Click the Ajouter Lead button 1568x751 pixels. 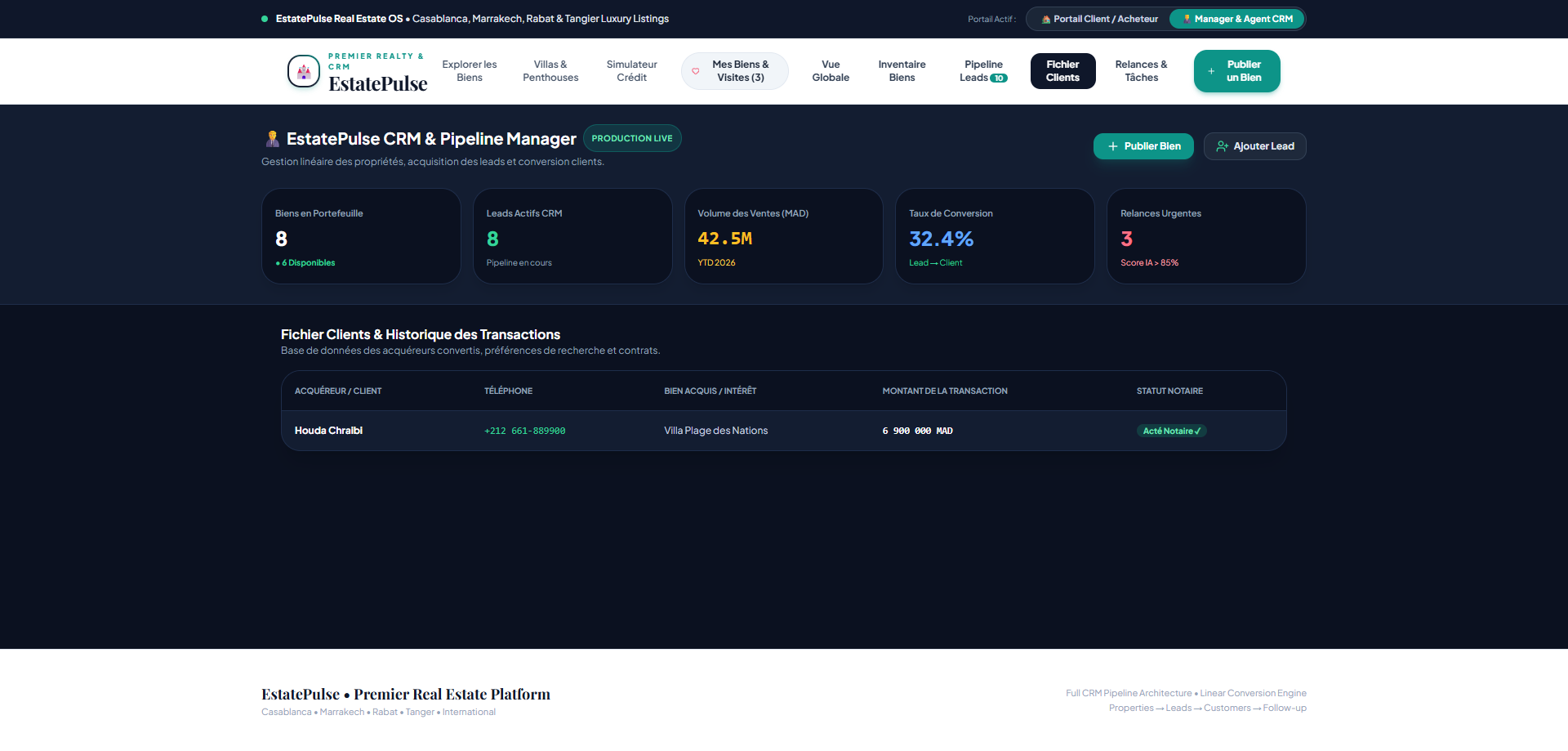(1254, 146)
